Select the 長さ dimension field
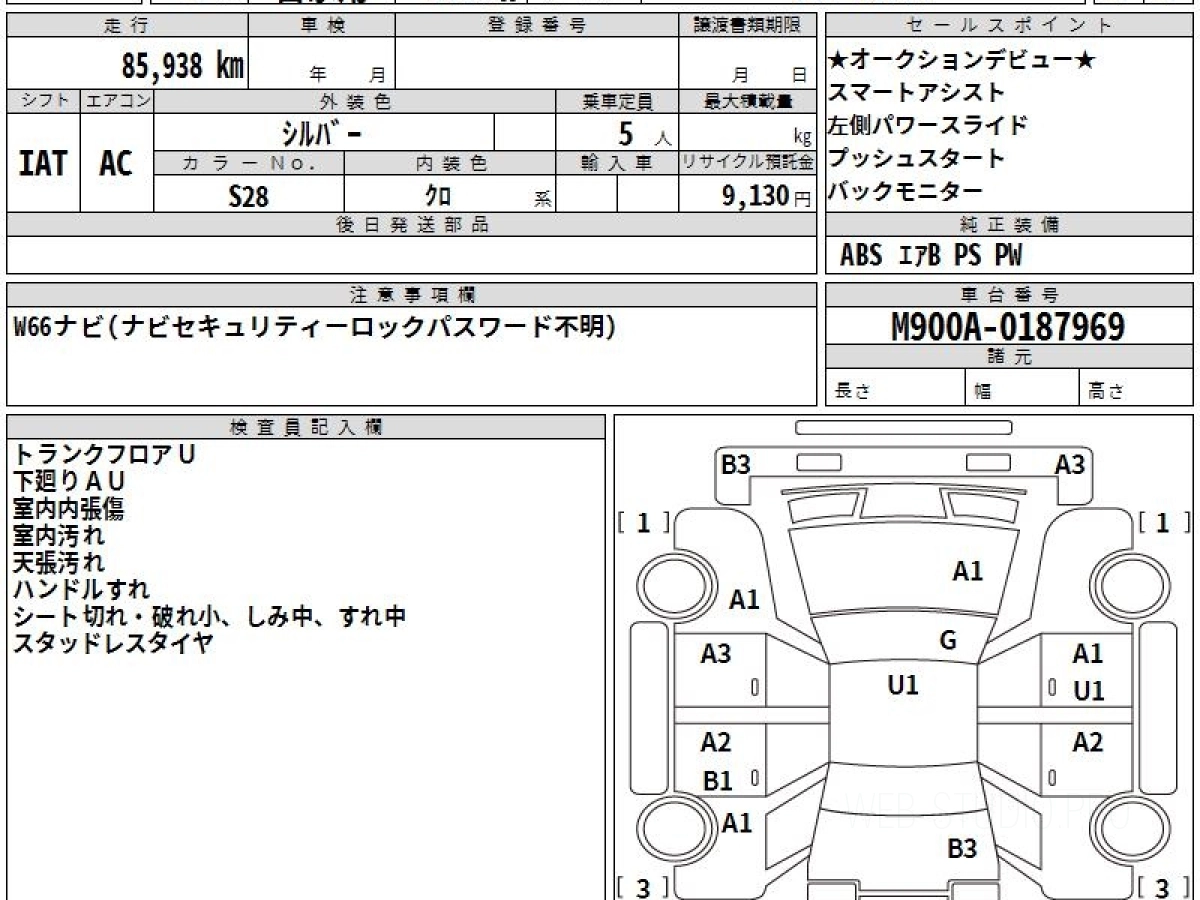 coord(896,390)
